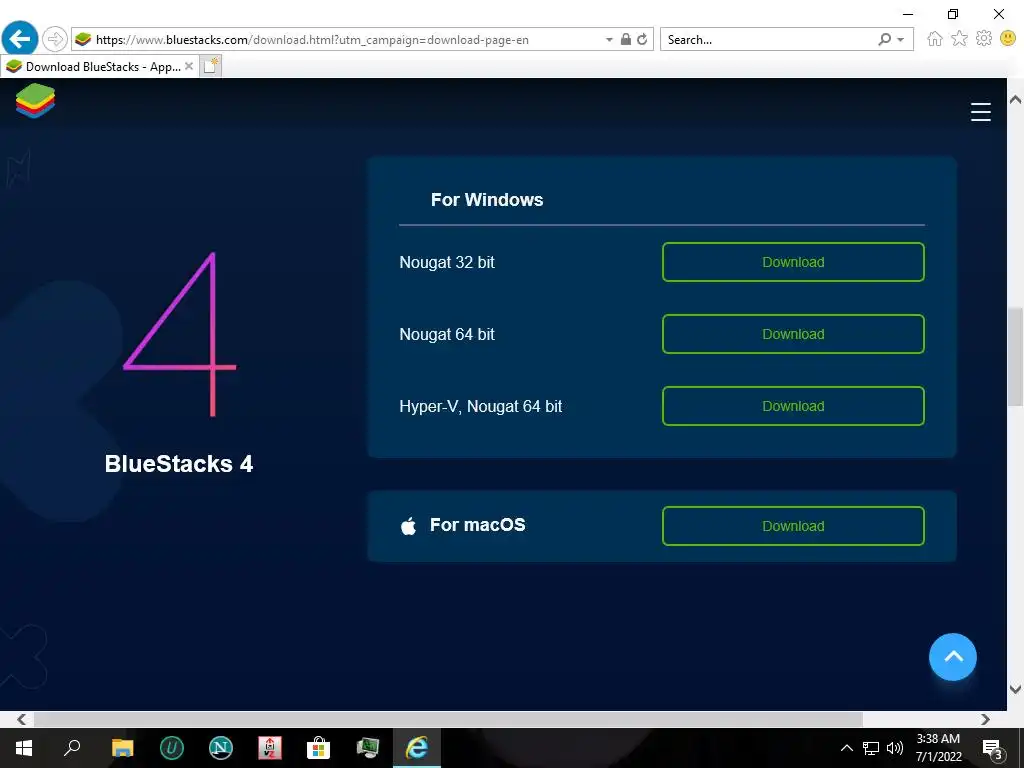1024x768 pixels.
Task: Click the browser Forward arrow button
Action: click(55, 39)
